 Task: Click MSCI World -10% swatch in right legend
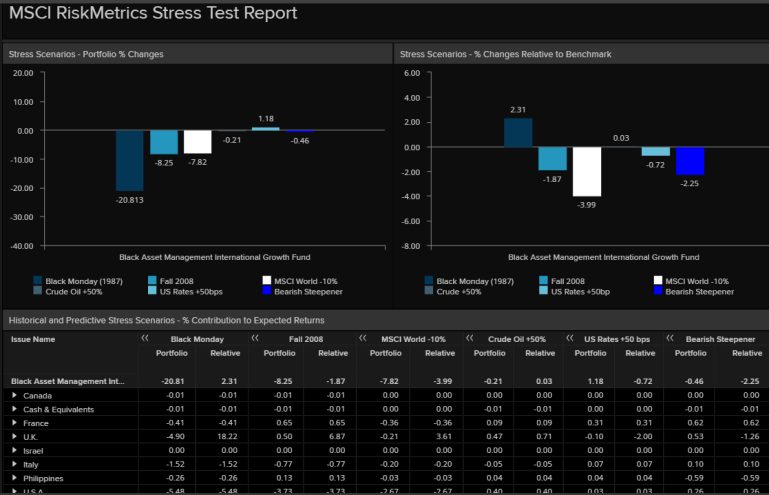pyautogui.click(x=658, y=281)
